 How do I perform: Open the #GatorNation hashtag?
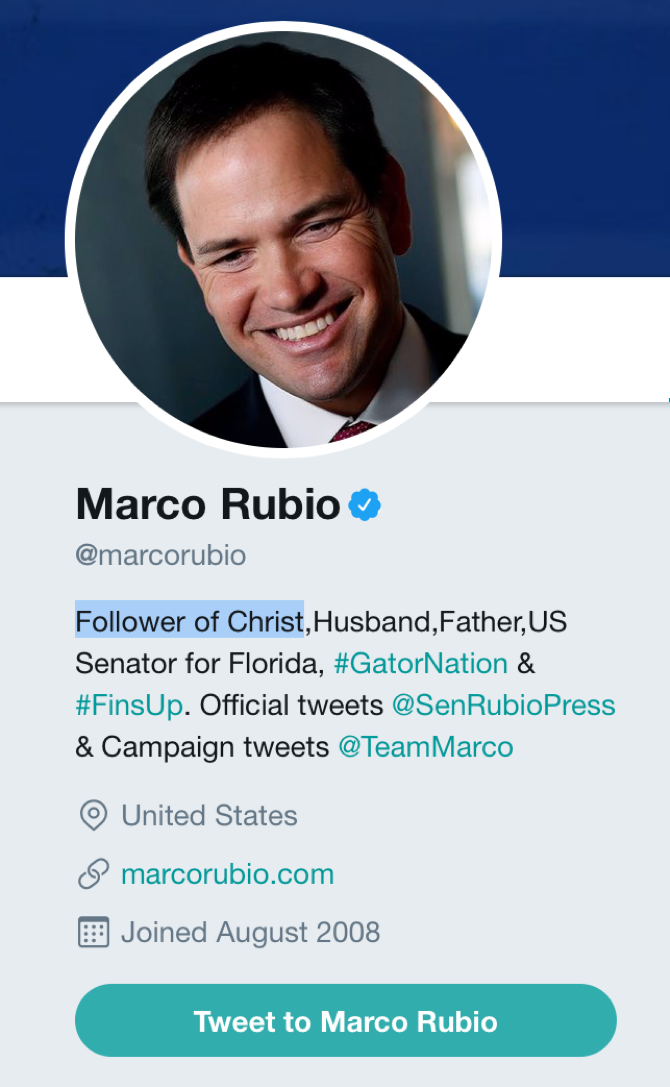[420, 663]
